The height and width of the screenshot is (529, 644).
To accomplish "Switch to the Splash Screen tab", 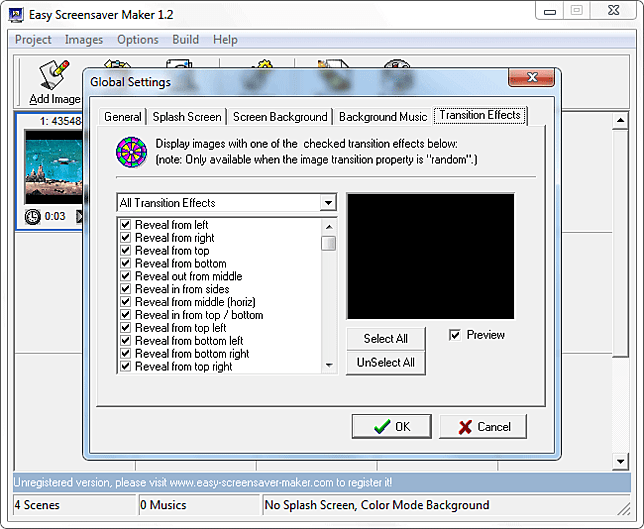I will click(x=187, y=117).
